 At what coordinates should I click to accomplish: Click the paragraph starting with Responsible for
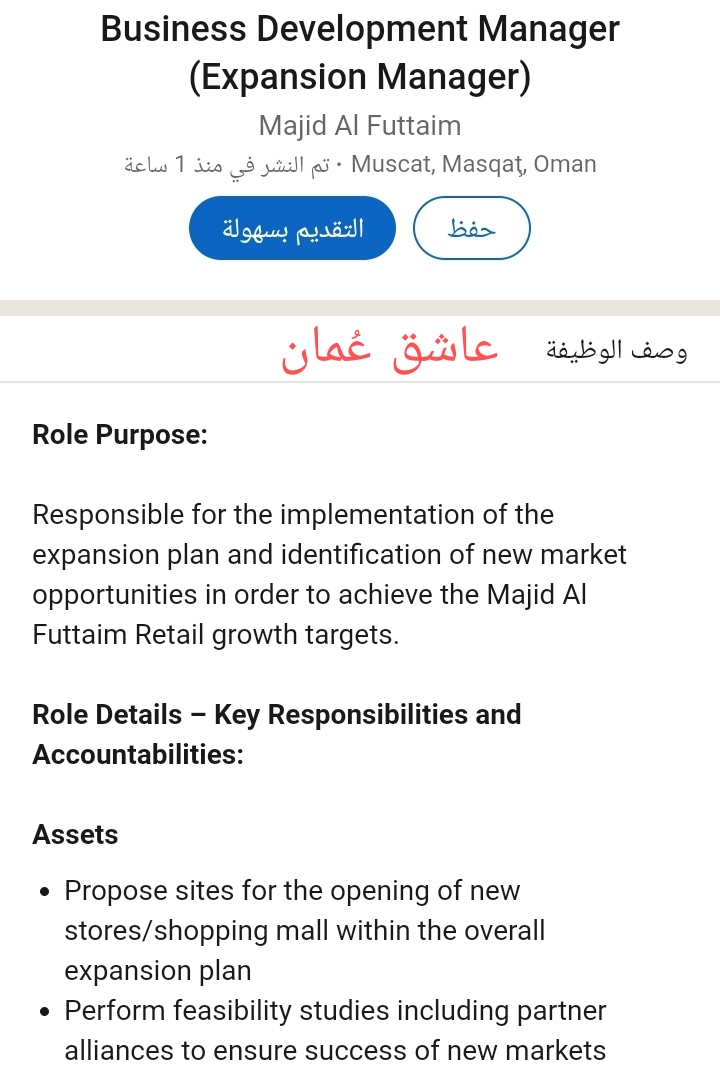tap(330, 574)
